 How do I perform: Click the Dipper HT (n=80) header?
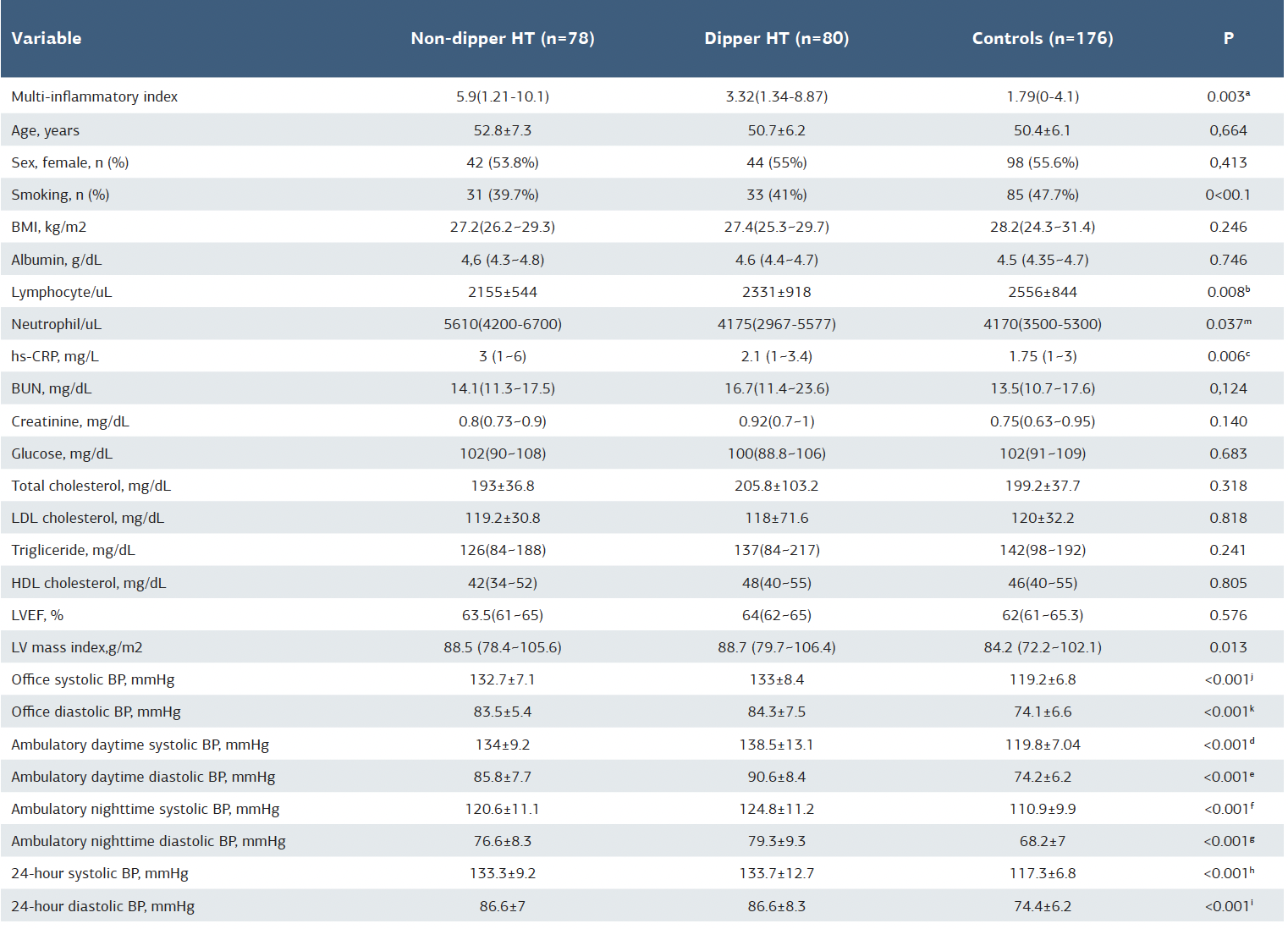(776, 38)
